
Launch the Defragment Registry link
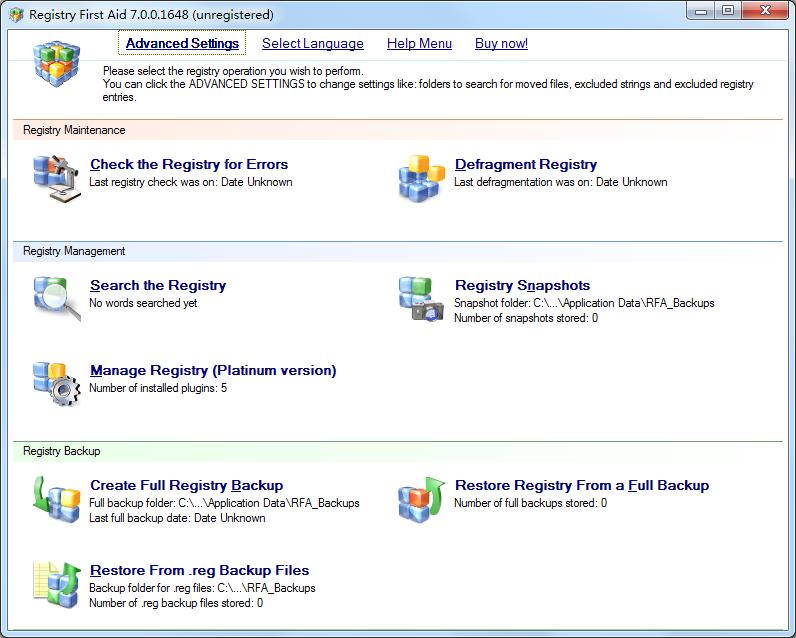point(525,164)
